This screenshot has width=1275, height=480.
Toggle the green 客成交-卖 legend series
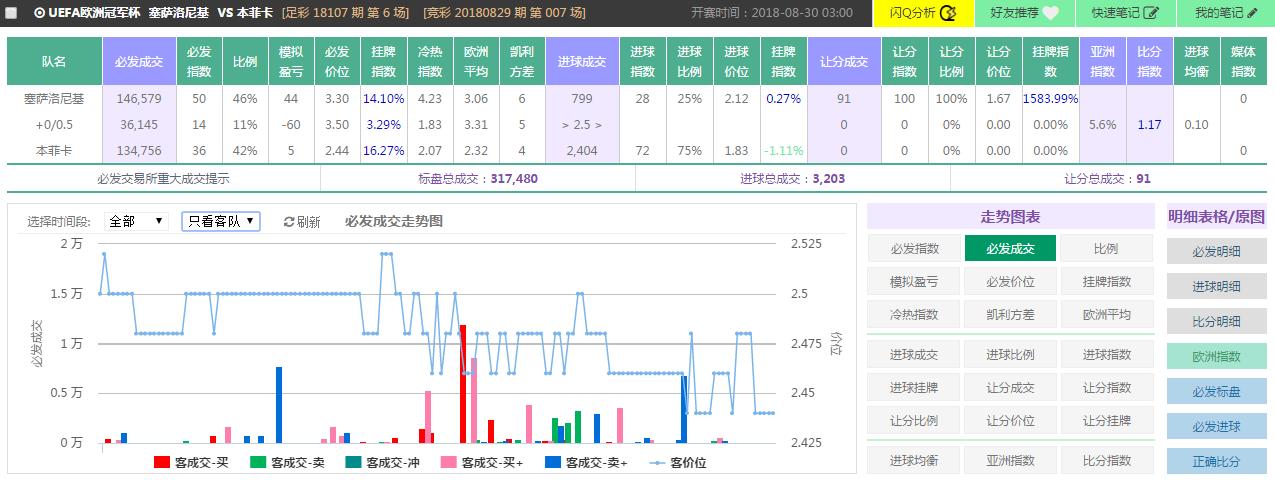(x=288, y=462)
